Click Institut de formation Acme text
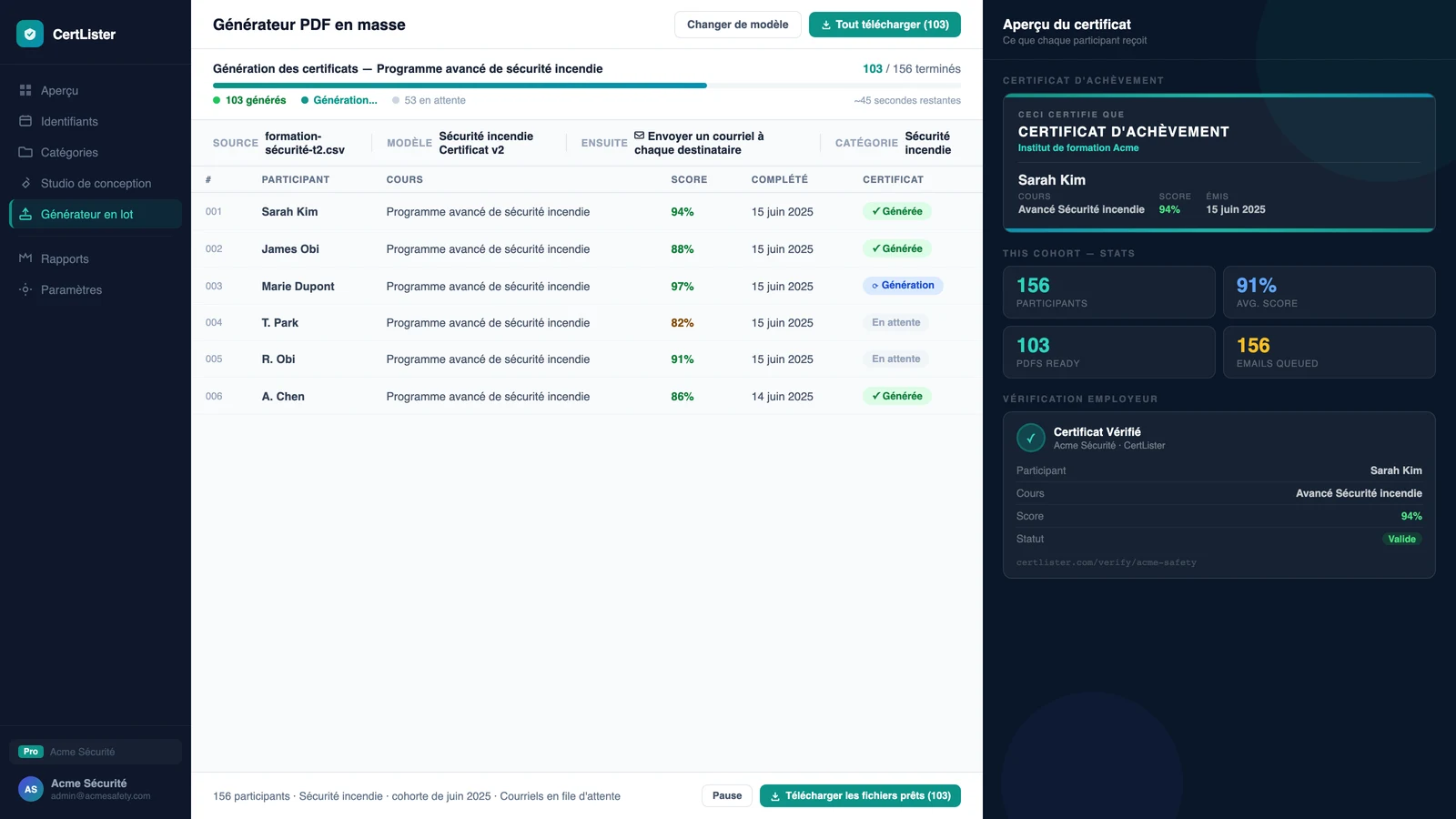This screenshot has width=1456, height=819. point(1078,147)
